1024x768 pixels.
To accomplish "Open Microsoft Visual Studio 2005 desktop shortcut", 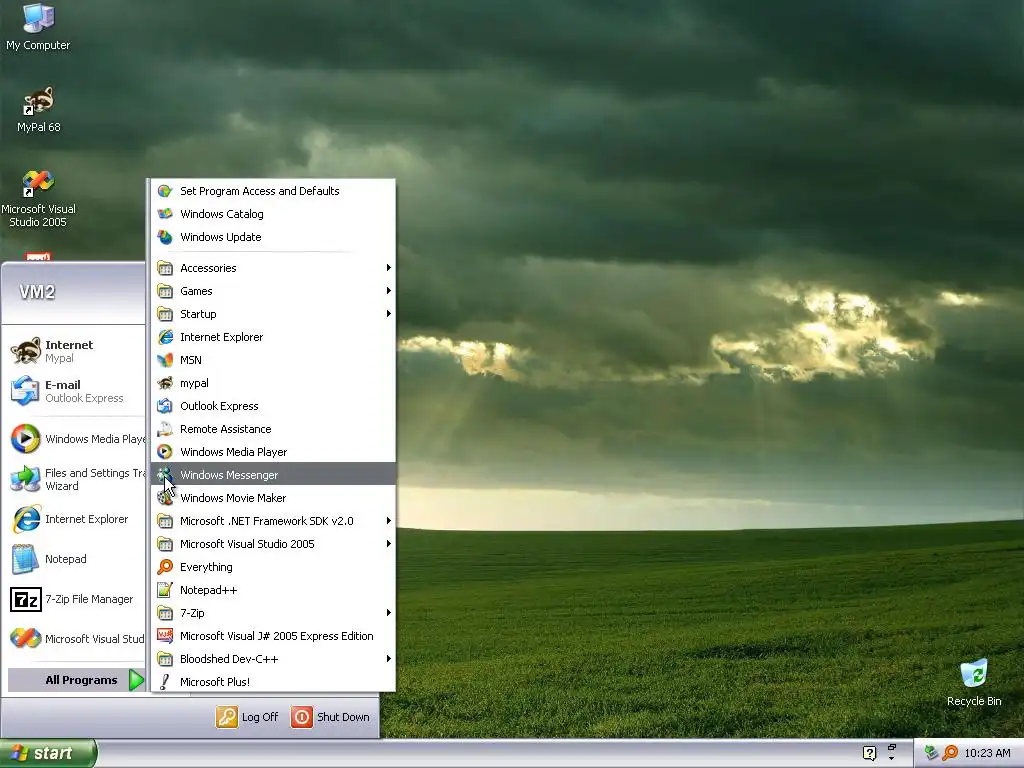I will click(38, 199).
